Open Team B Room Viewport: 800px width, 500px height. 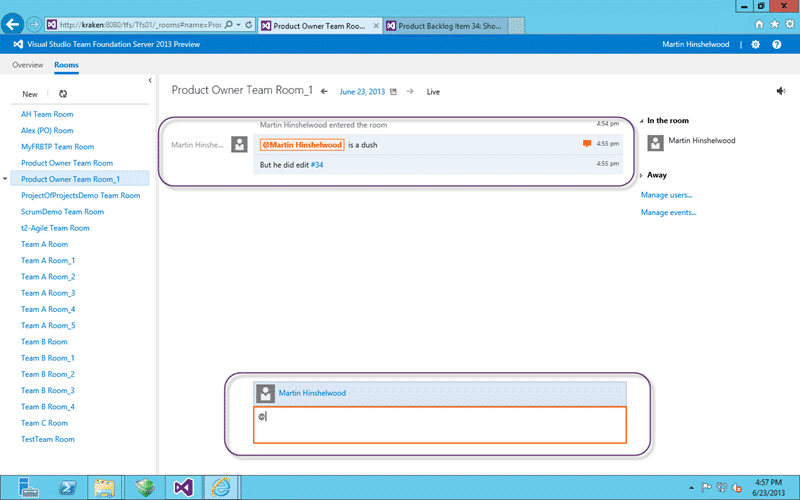tap(44, 342)
